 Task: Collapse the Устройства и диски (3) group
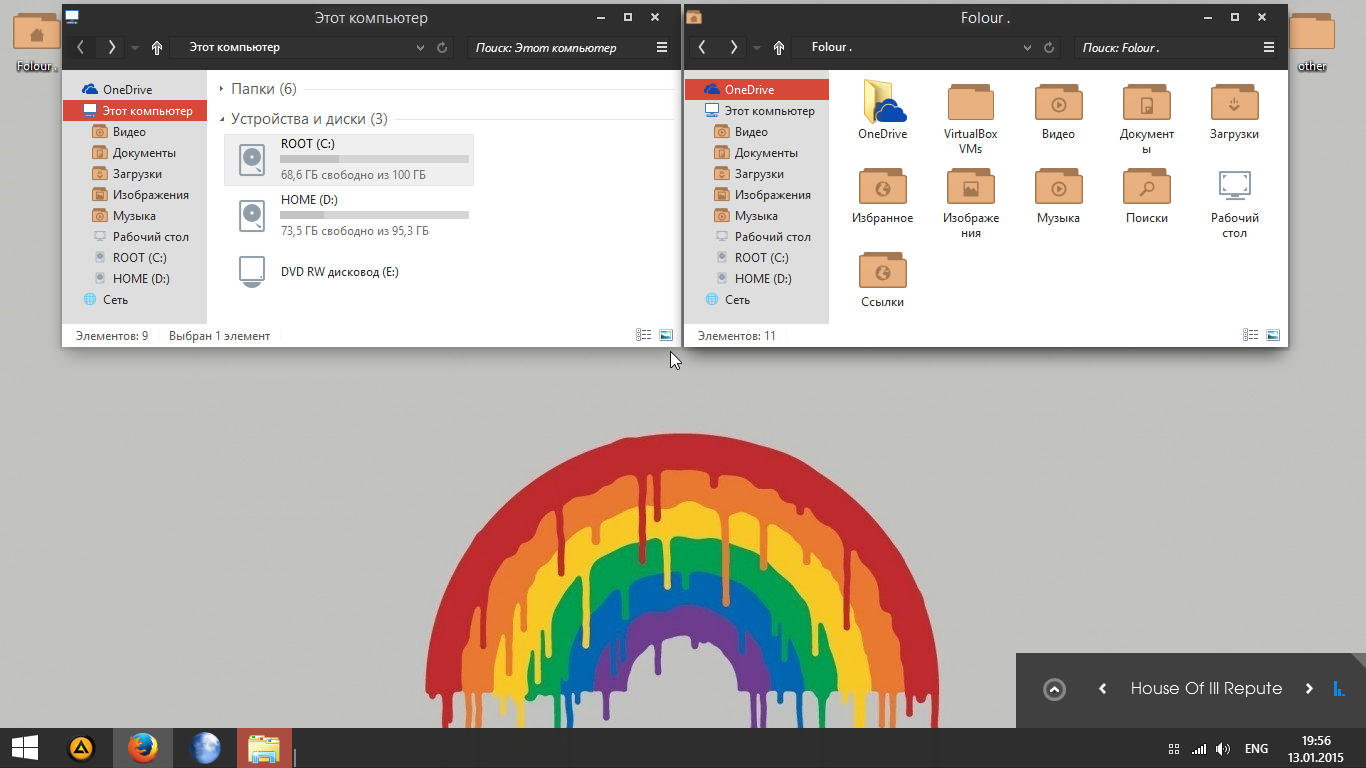click(221, 119)
